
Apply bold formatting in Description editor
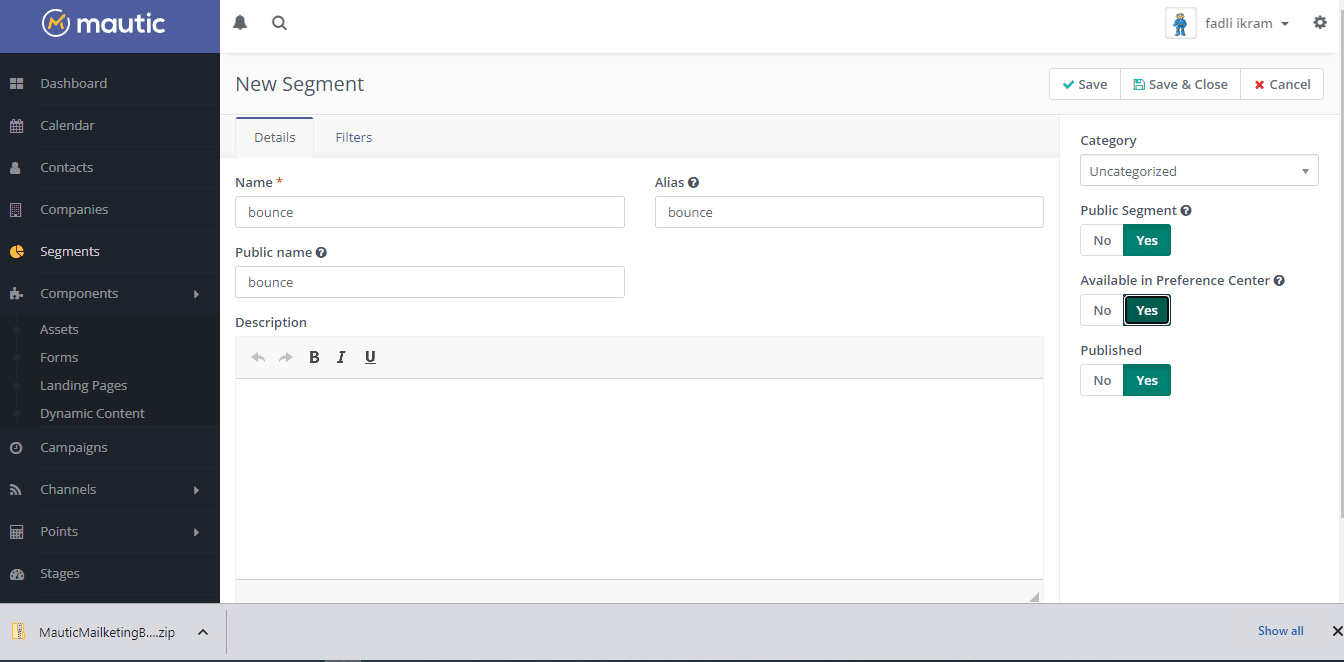pyautogui.click(x=314, y=357)
